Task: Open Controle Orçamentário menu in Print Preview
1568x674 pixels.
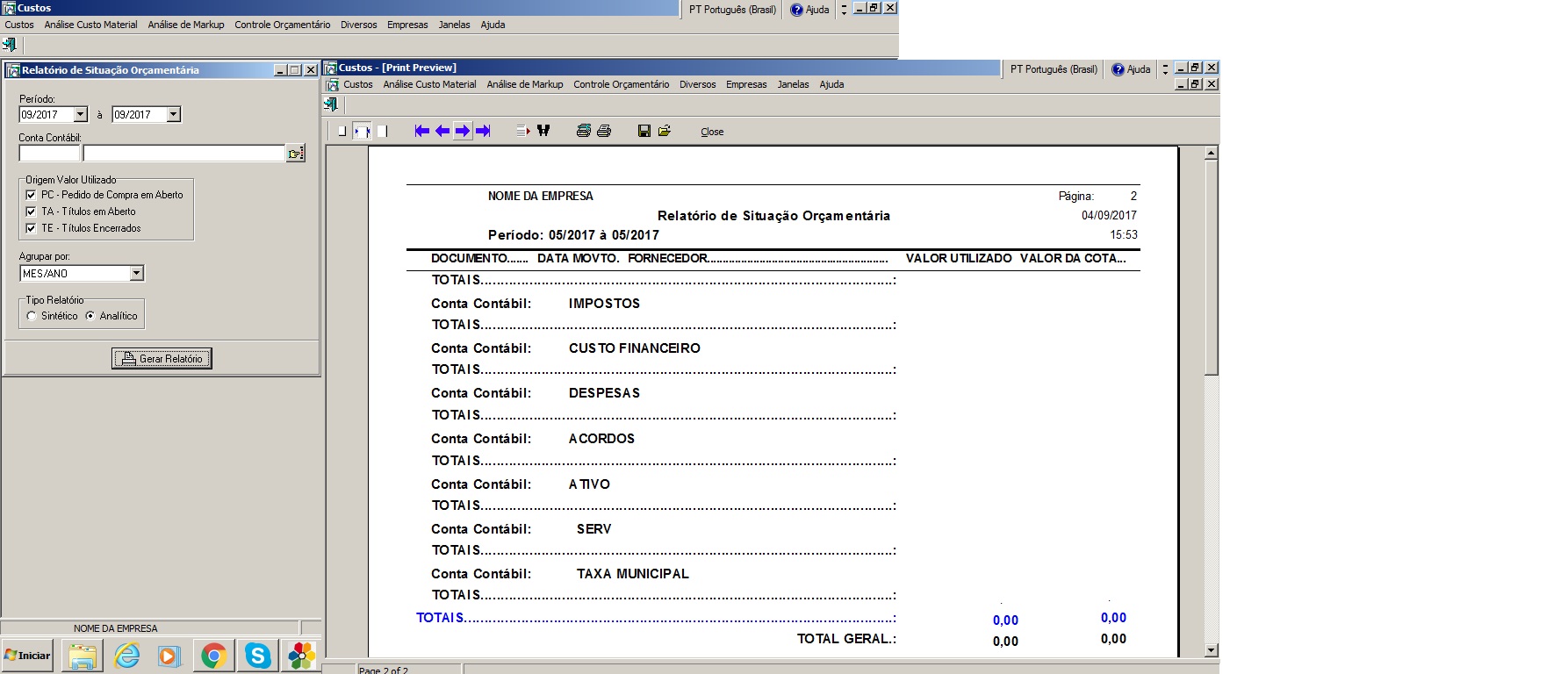Action: (x=621, y=84)
